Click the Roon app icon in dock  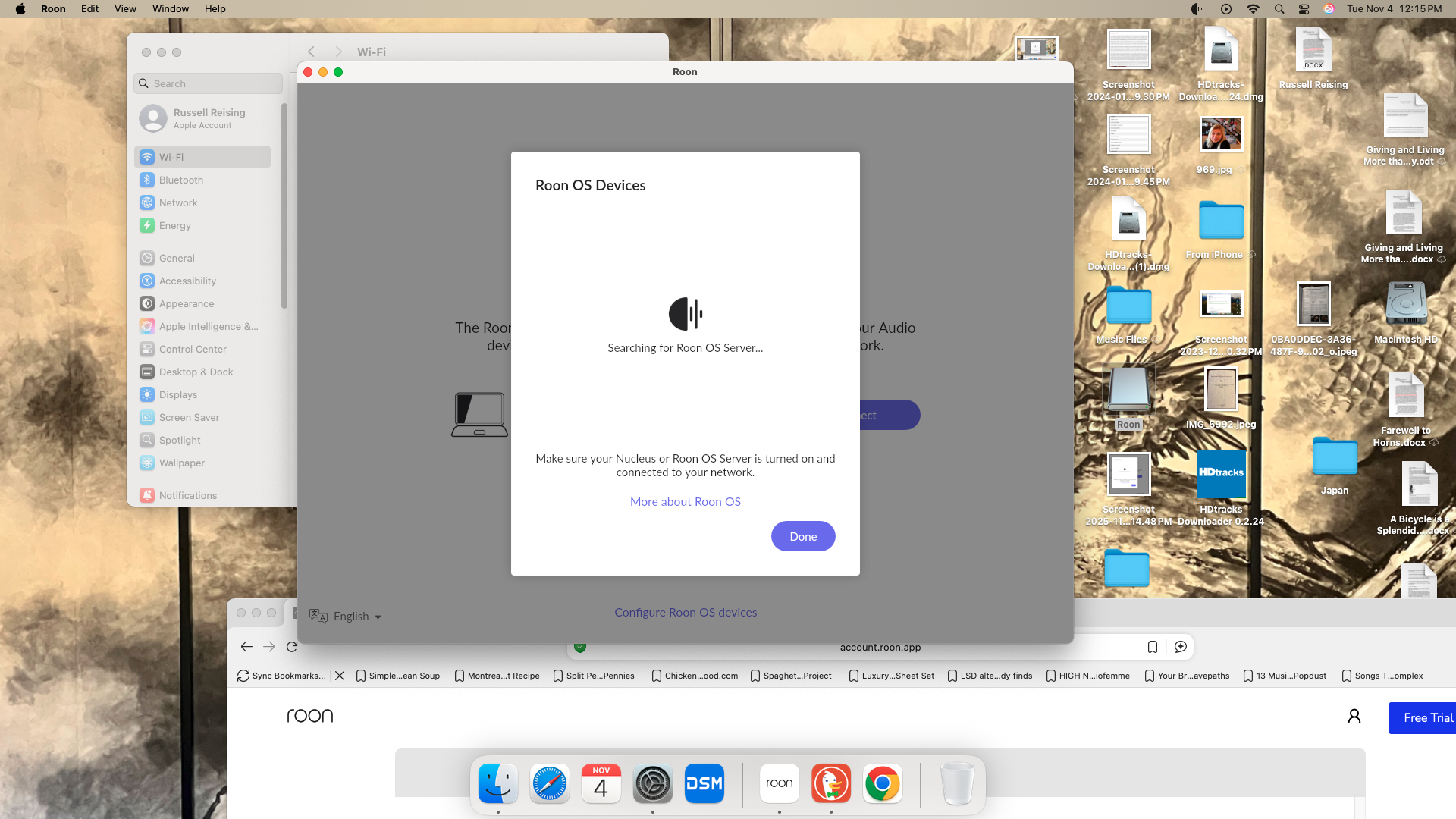pos(779,783)
